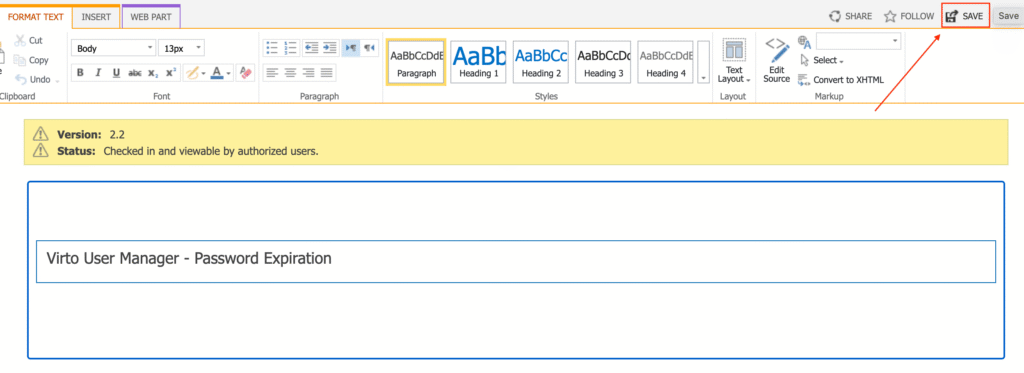Apply the Heading 3 style
This screenshot has height=373, width=1024.
604,61
